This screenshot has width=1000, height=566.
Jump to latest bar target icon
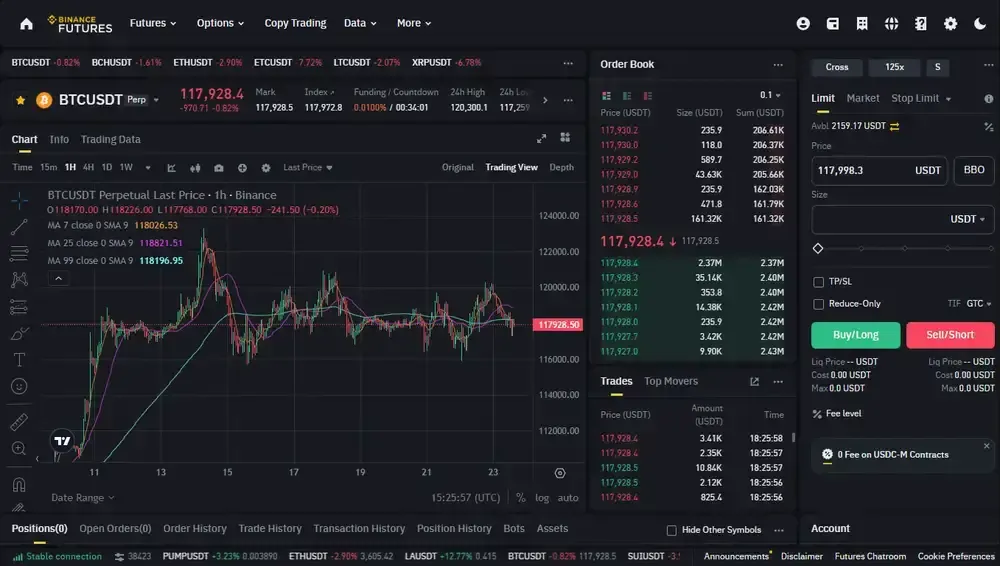coord(560,473)
